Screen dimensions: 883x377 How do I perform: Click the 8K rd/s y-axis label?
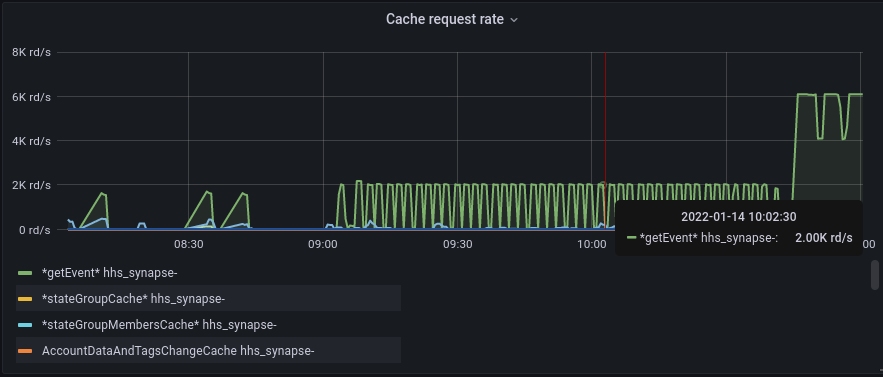31,52
